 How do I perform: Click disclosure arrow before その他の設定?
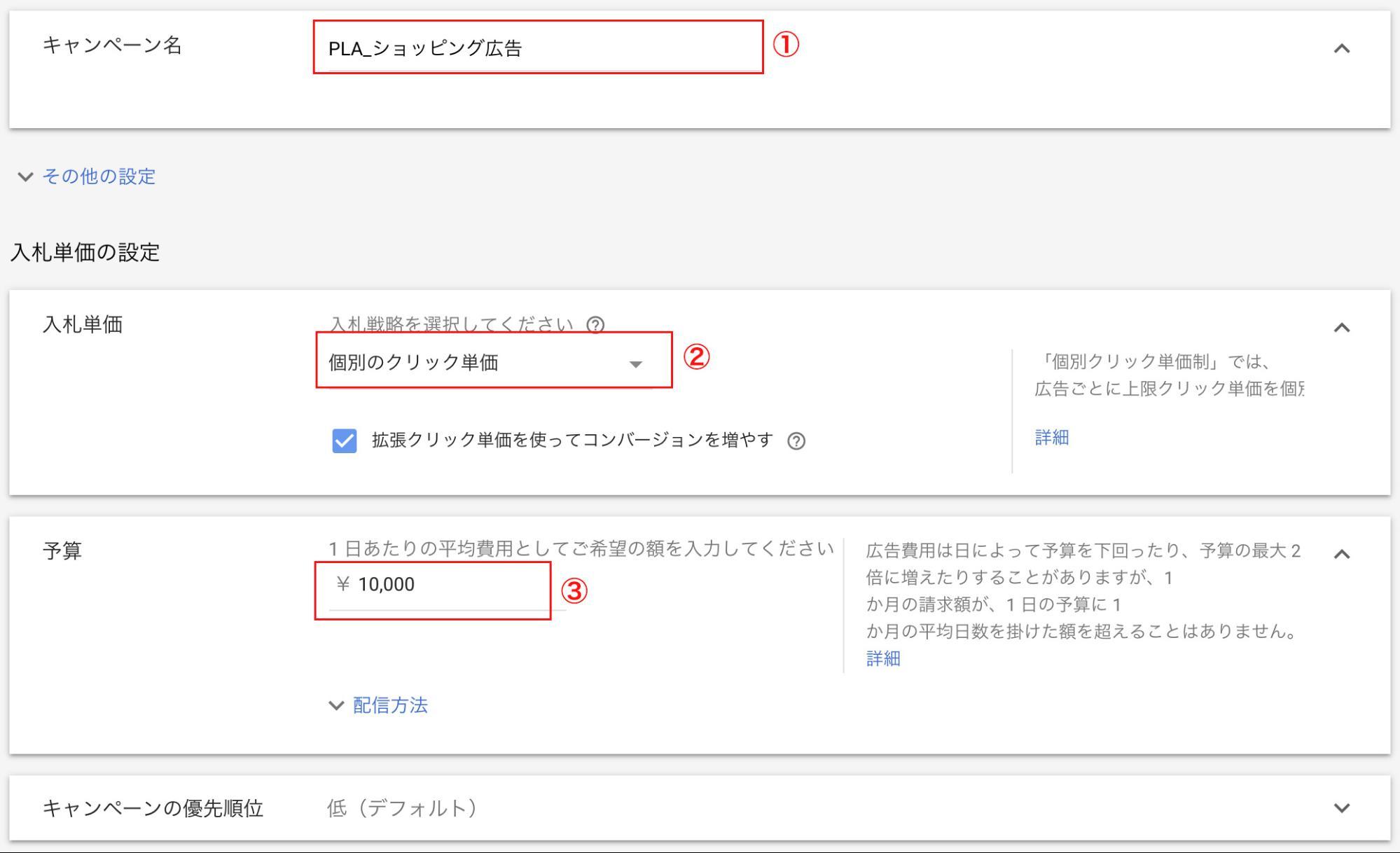[x=26, y=177]
